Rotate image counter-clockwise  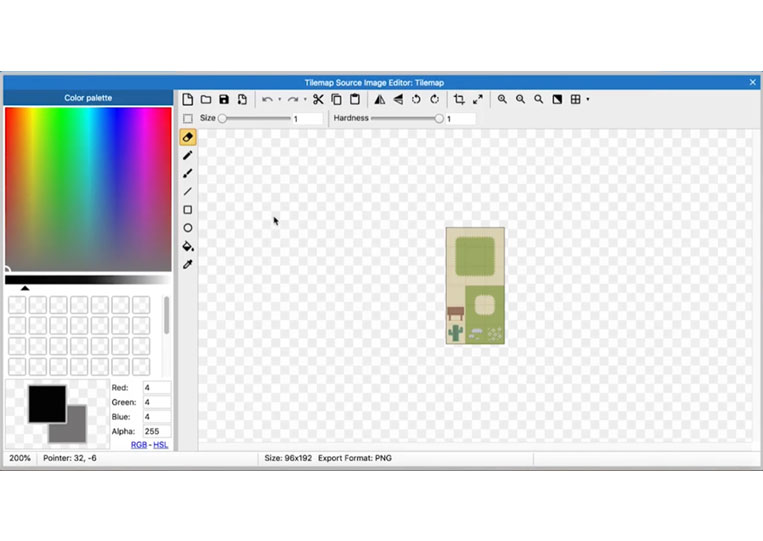pos(416,100)
